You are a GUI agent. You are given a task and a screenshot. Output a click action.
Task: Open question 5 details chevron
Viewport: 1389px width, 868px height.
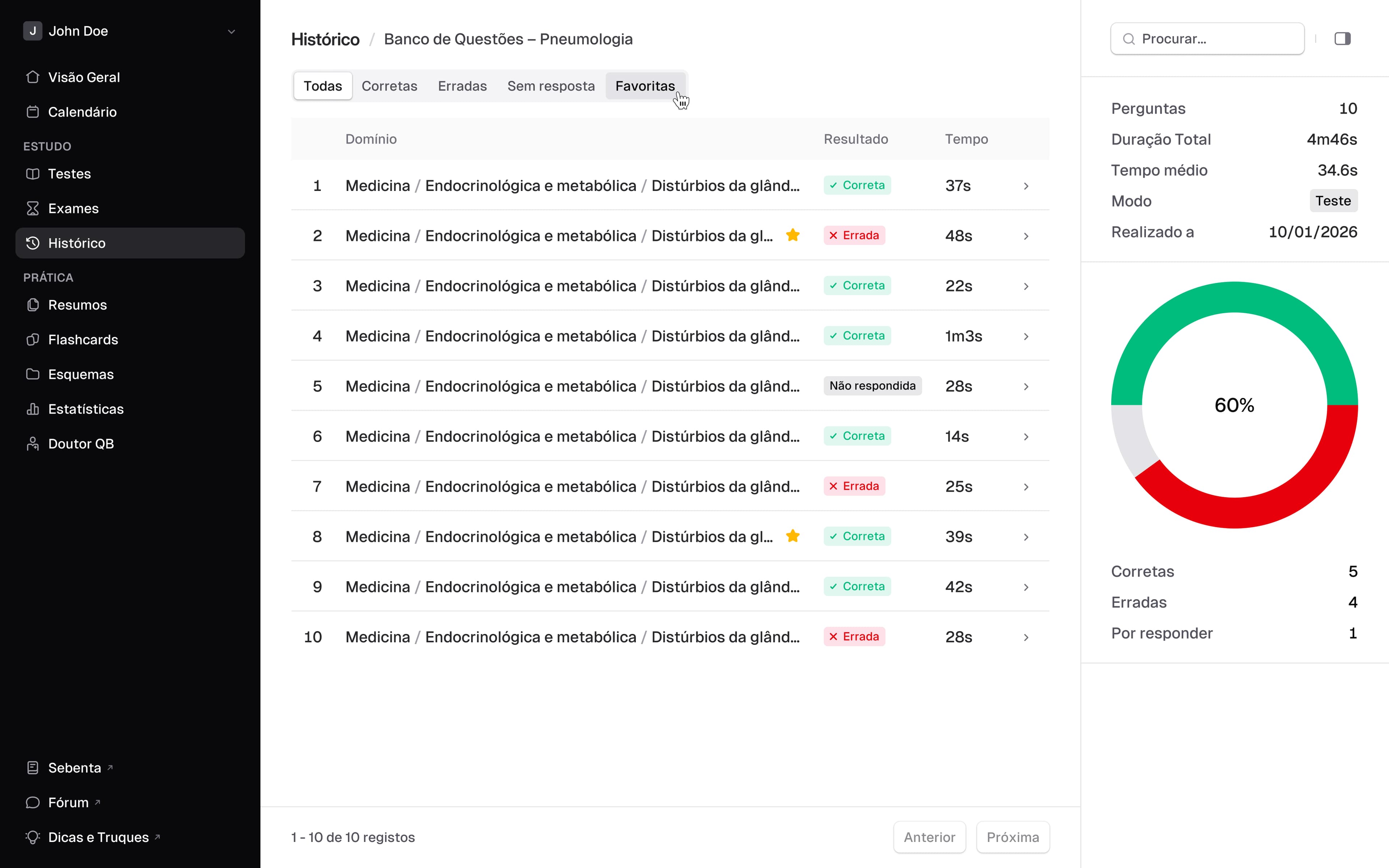(1026, 386)
